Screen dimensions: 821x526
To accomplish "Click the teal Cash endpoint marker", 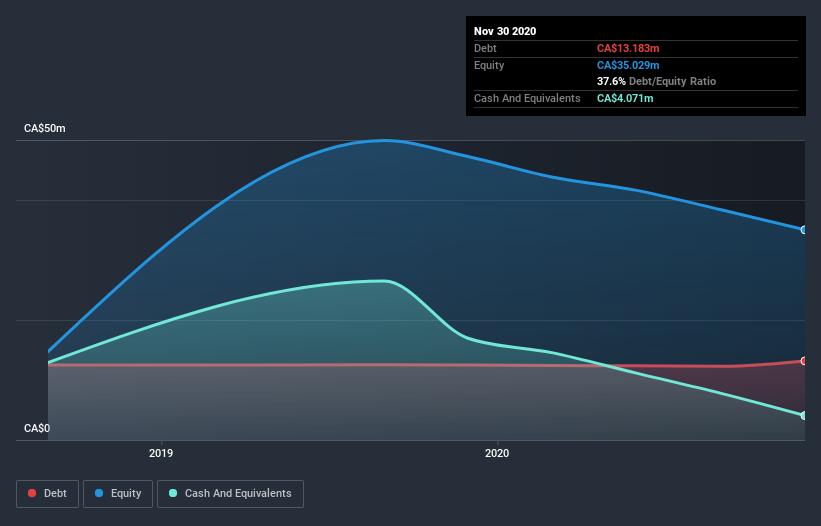I will 804,416.
